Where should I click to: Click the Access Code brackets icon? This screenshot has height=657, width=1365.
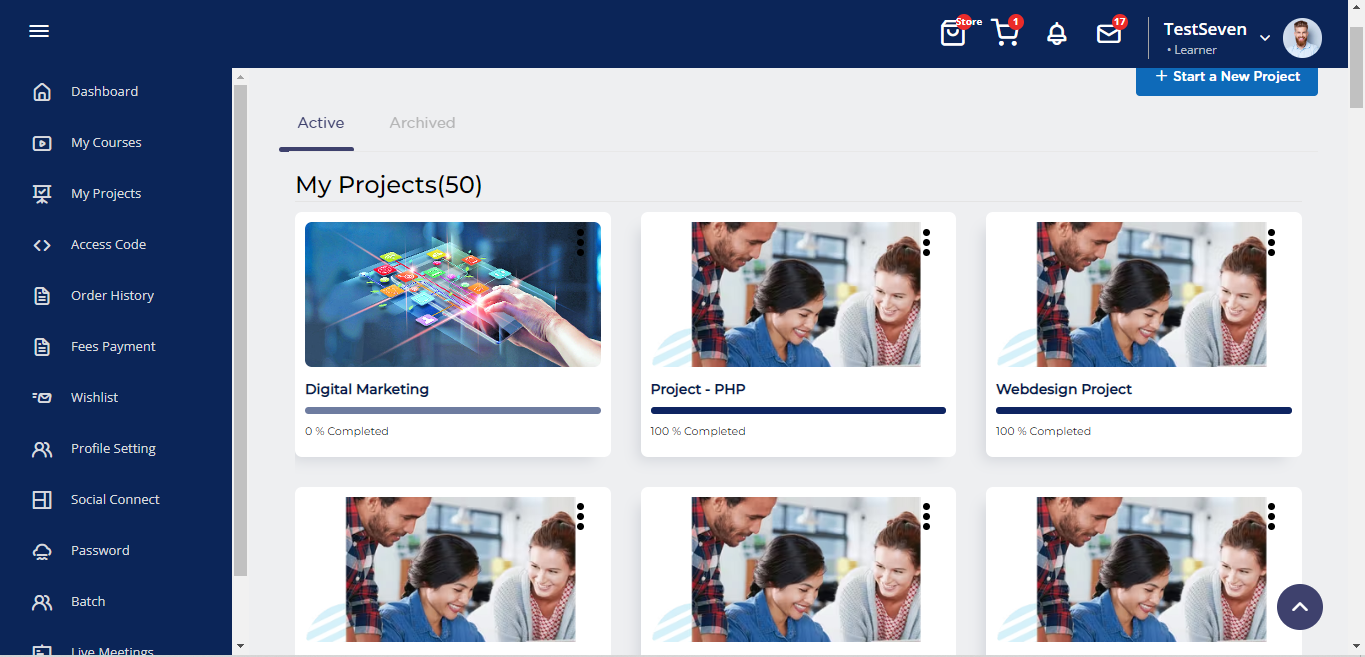(x=42, y=245)
